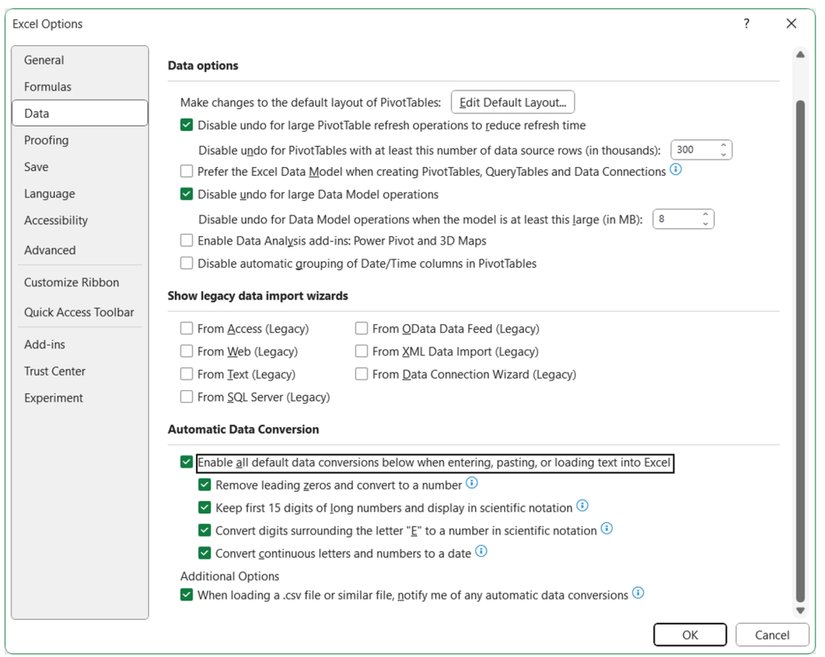Check "Enable Data Analysis add-ins: Power Pivot and 3D Maps"
Image resolution: width=825 pixels, height=657 pixels.
(185, 240)
